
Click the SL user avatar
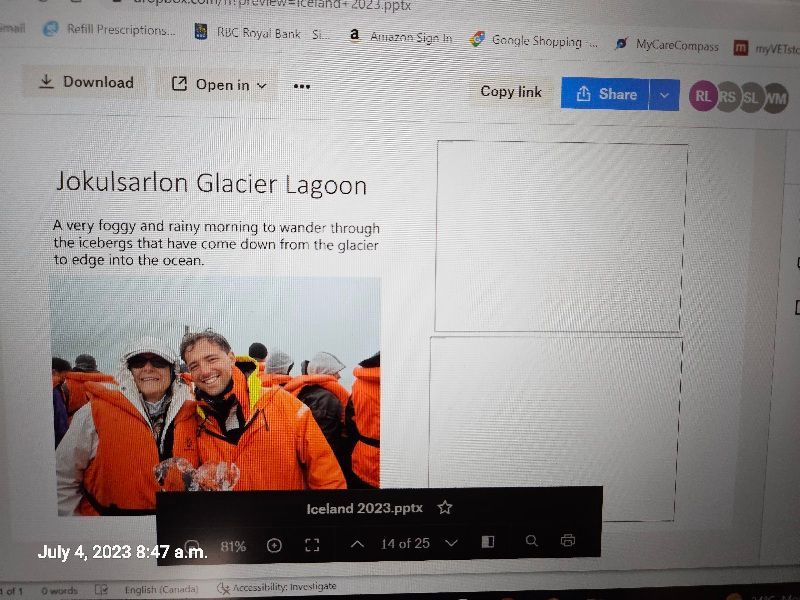(751, 97)
